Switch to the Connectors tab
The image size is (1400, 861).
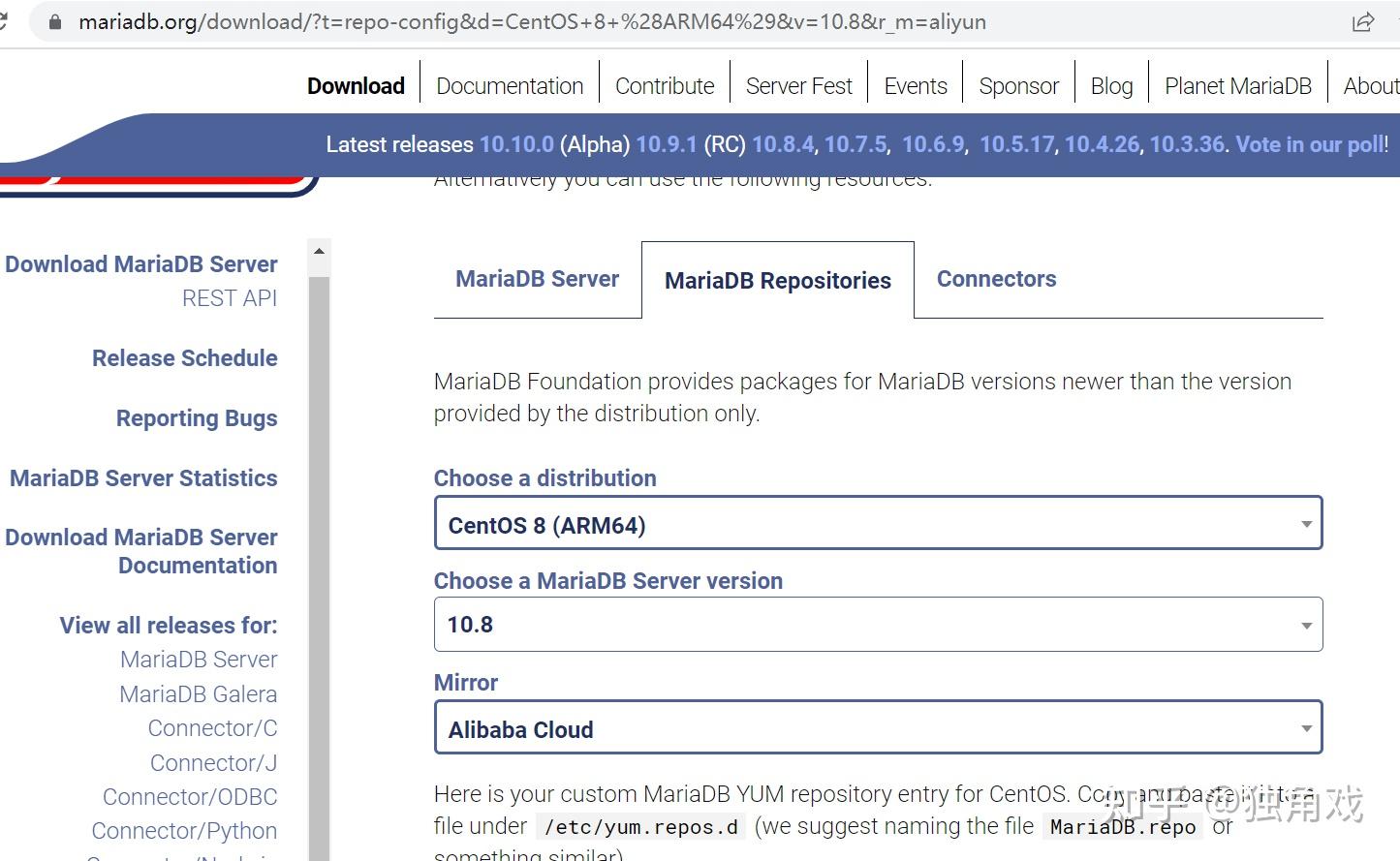996,279
